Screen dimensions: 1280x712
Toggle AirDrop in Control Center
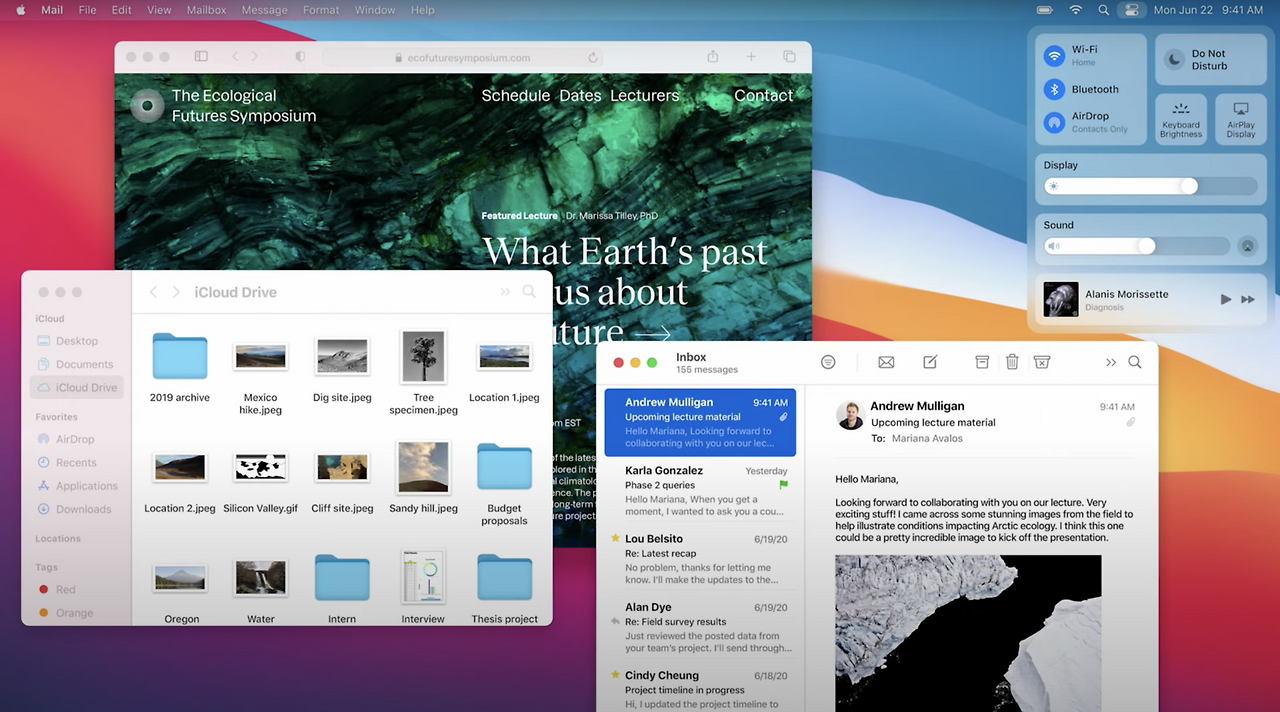point(1054,122)
